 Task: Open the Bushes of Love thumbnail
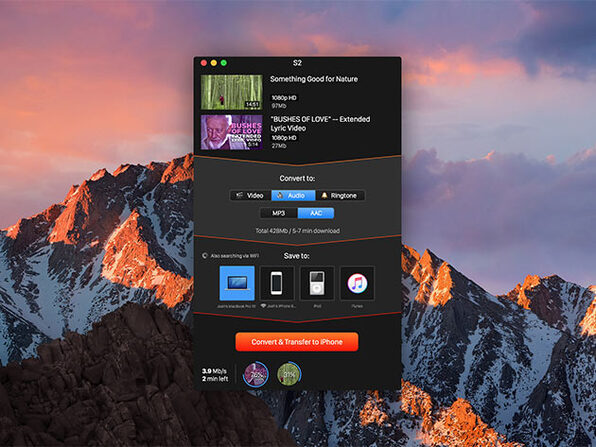[231, 132]
